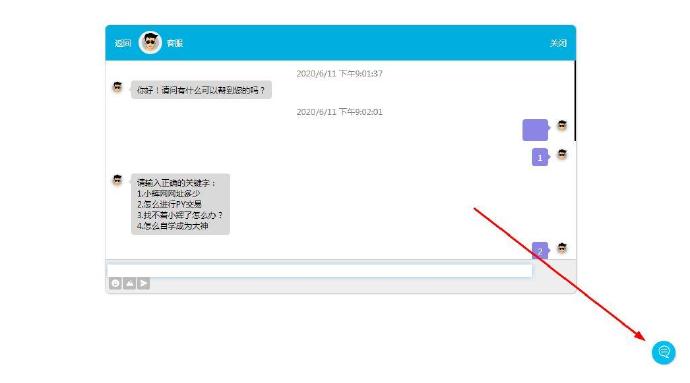Click the avatar beside the blank purple bubble
Image resolution: width=690 pixels, height=383 pixels.
(562, 125)
